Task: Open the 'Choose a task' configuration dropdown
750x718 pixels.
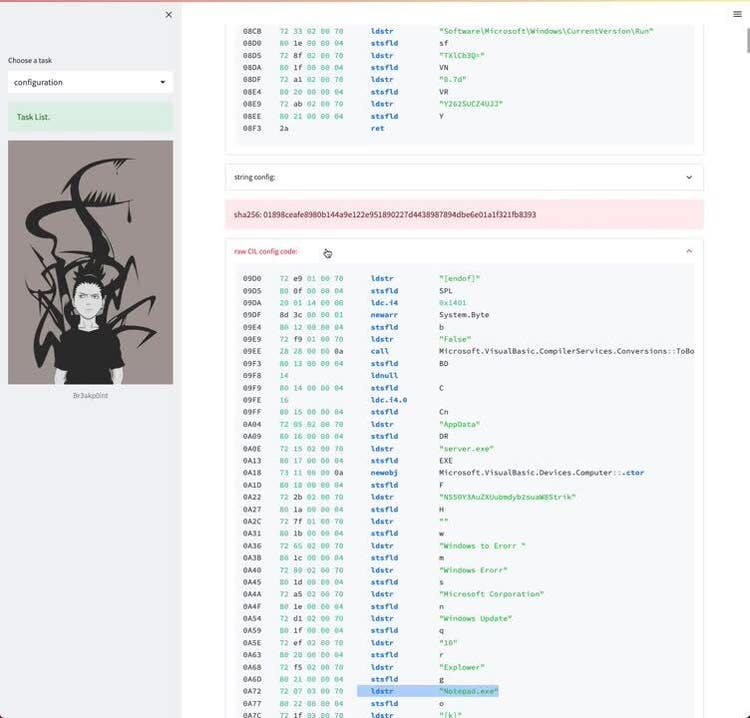Action: pos(90,82)
